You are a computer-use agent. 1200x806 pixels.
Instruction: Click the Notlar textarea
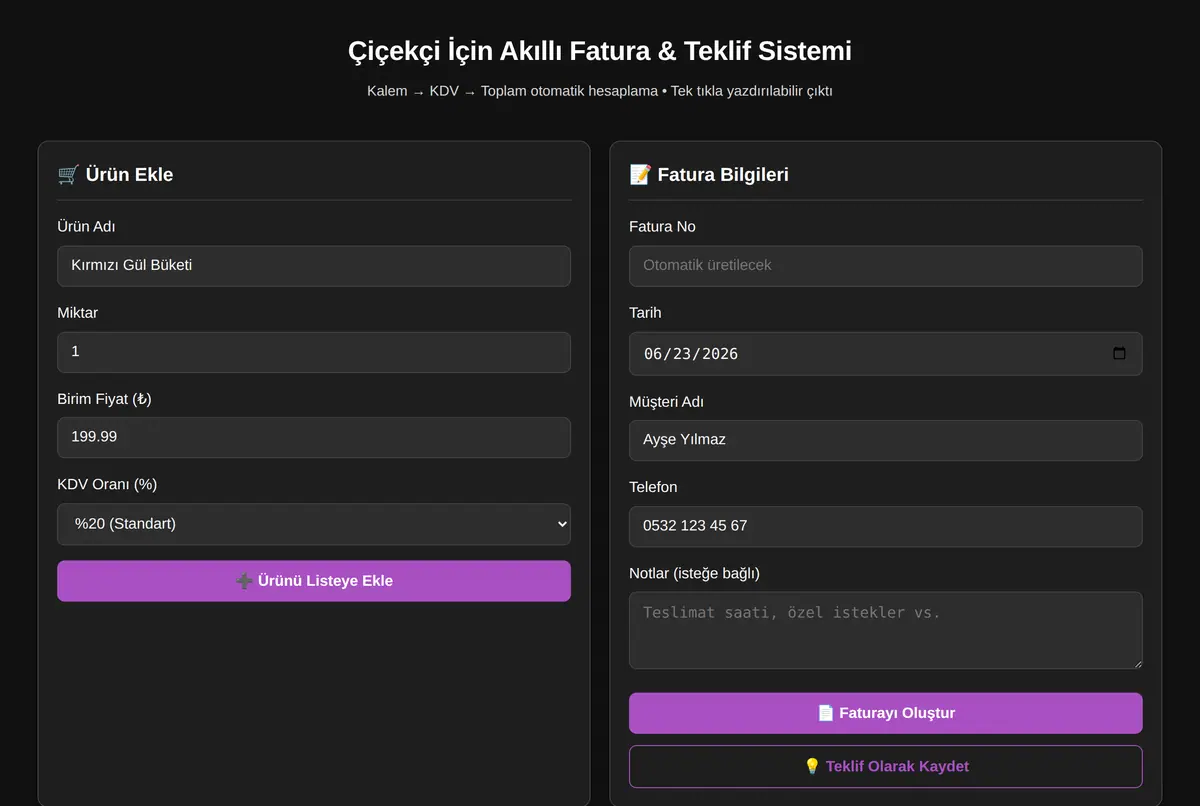click(886, 630)
